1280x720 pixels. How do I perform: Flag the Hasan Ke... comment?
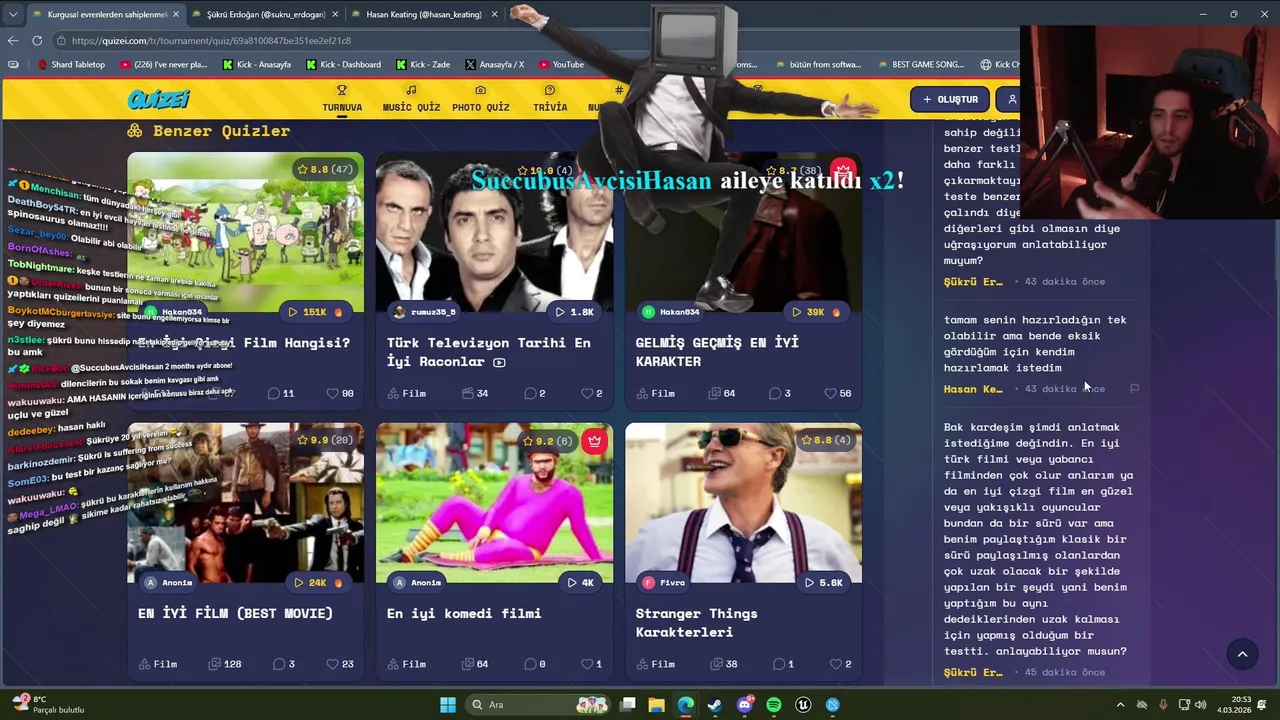pos(1134,388)
